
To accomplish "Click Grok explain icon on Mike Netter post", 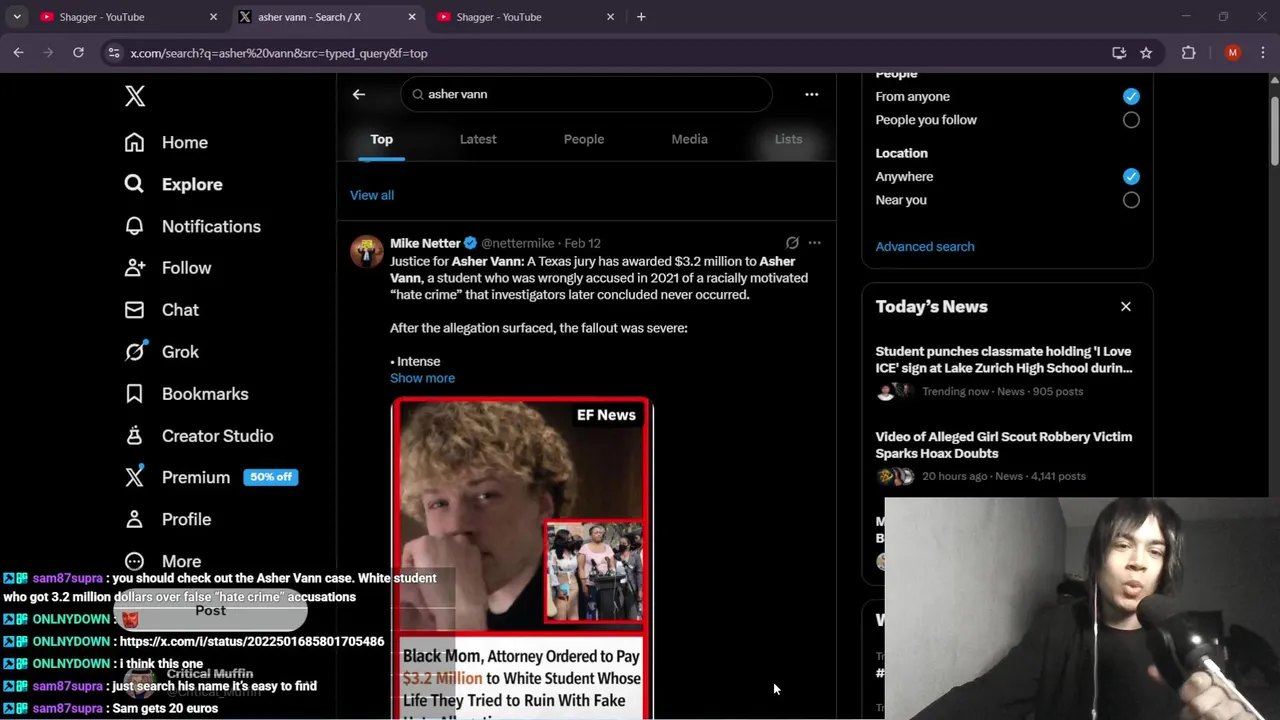I will click(x=792, y=243).
